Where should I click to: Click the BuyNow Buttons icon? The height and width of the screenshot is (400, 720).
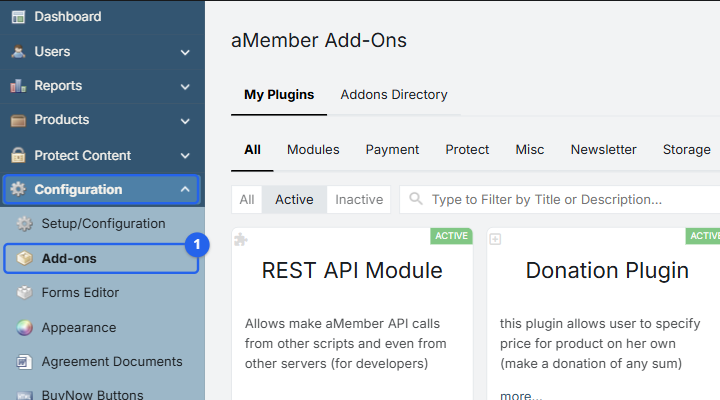pos(25,395)
